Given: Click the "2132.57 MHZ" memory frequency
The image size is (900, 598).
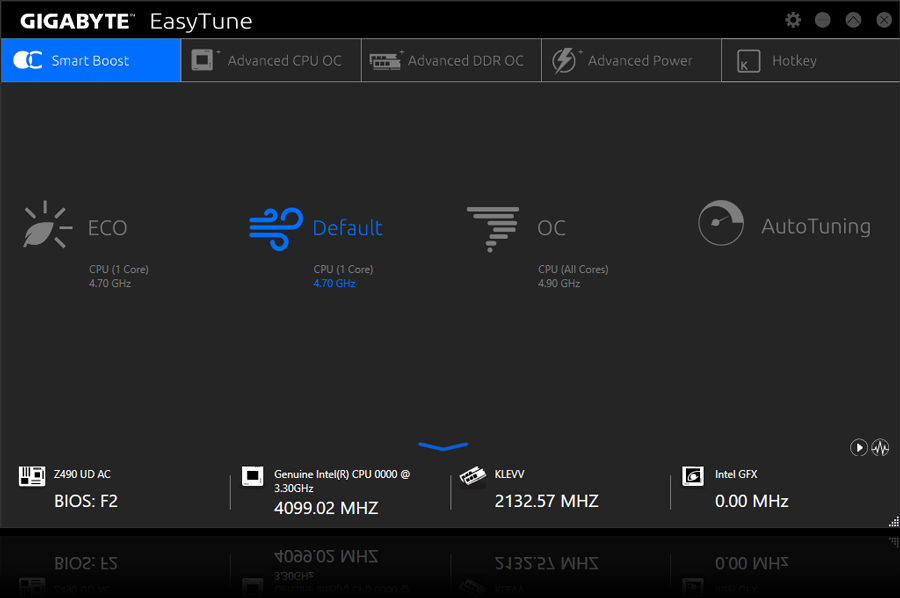Looking at the screenshot, I should tap(546, 501).
